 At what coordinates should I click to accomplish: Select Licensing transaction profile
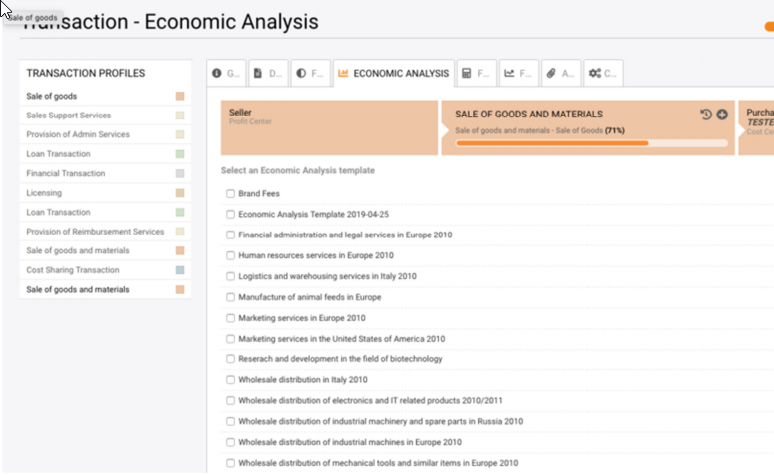pos(44,193)
